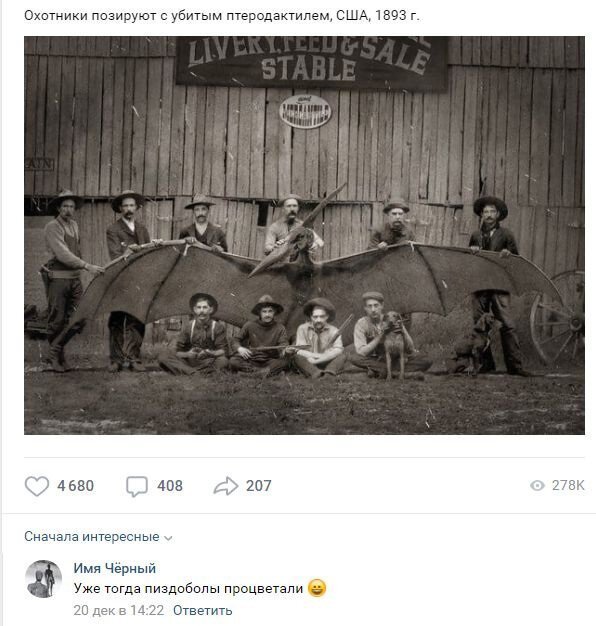
Task: Like the post with the heart icon
Action: (x=37, y=486)
